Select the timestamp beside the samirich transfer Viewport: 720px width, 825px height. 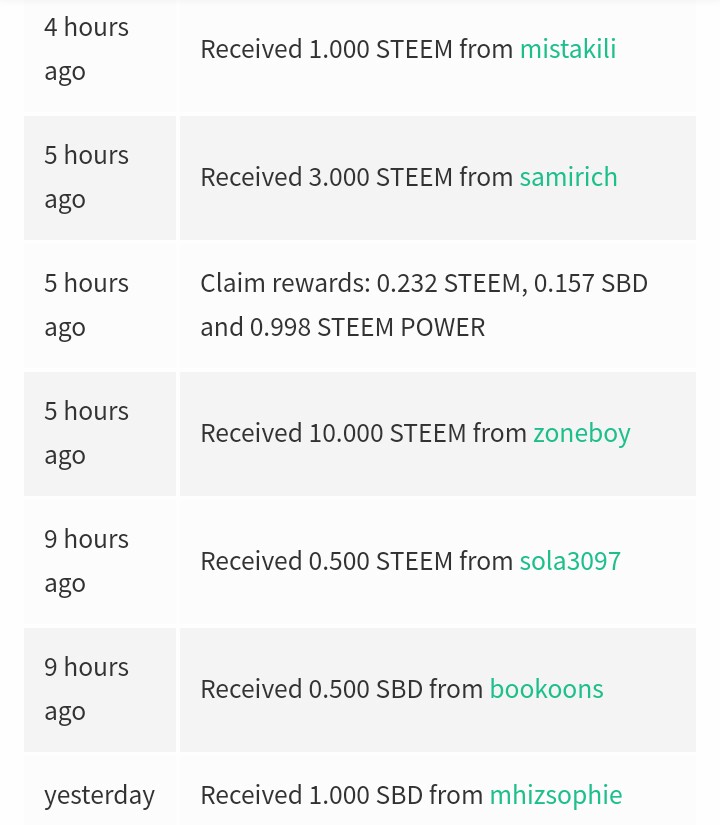86,177
